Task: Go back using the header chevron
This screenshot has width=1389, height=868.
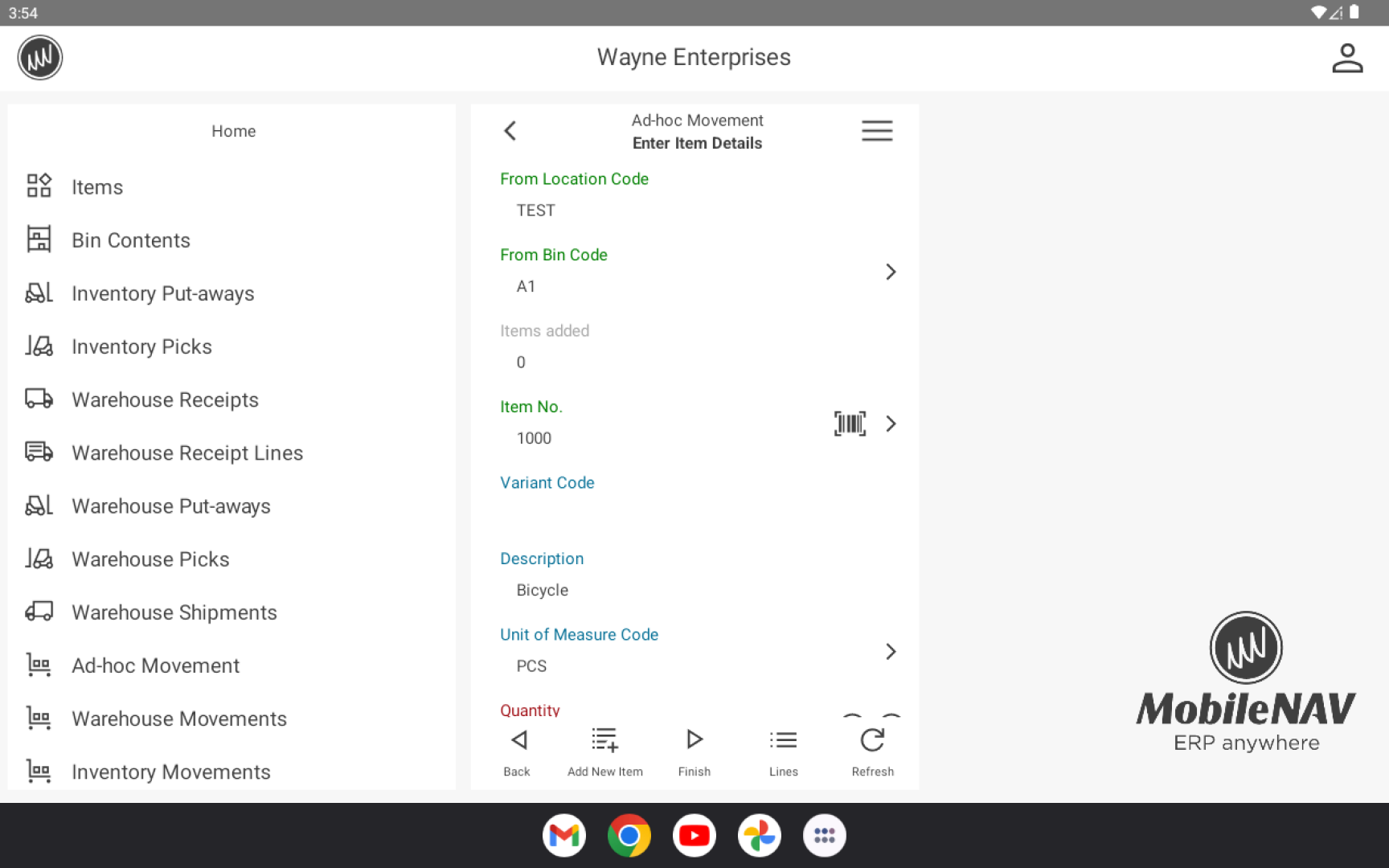Action: [x=510, y=131]
